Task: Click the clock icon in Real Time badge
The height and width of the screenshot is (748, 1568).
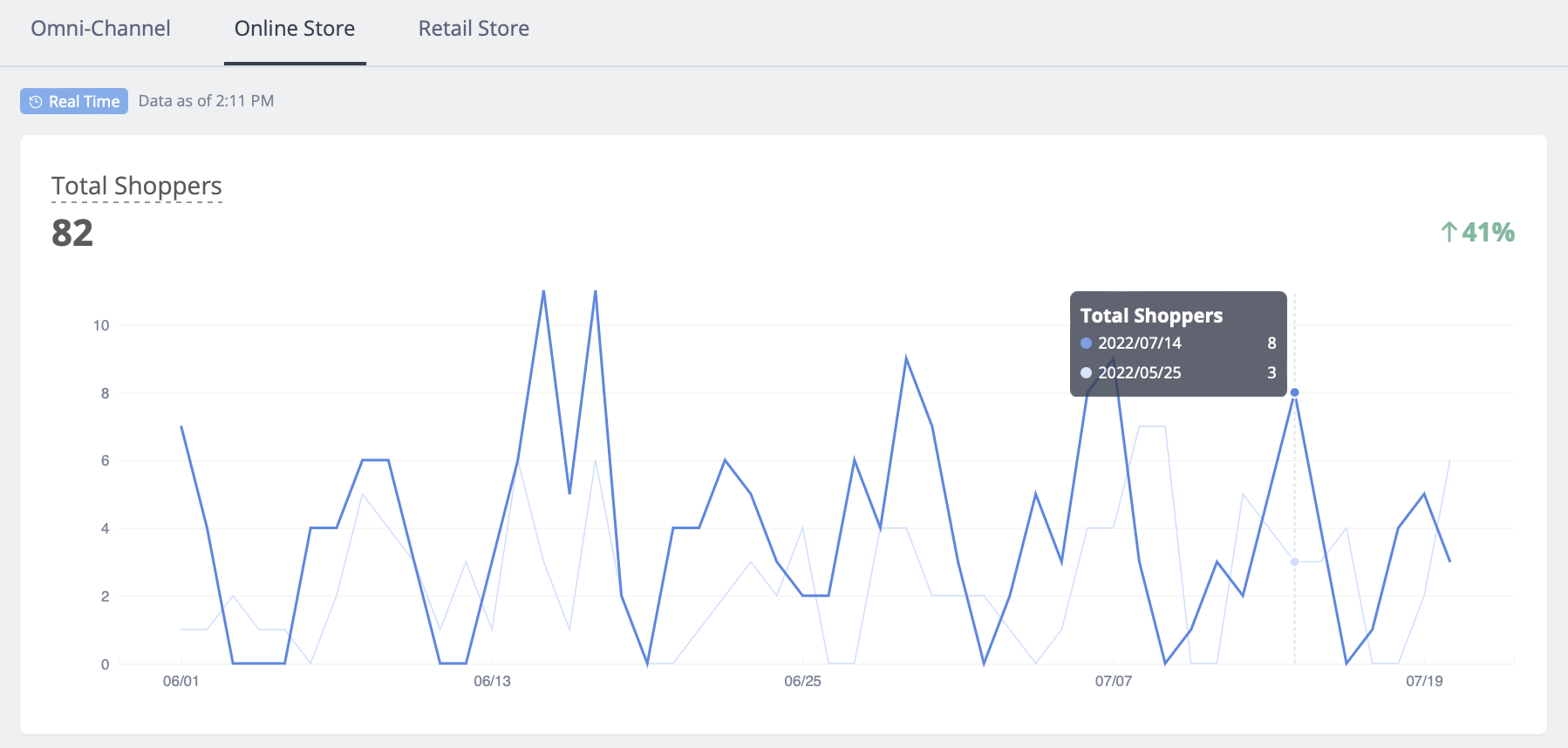Action: point(36,102)
